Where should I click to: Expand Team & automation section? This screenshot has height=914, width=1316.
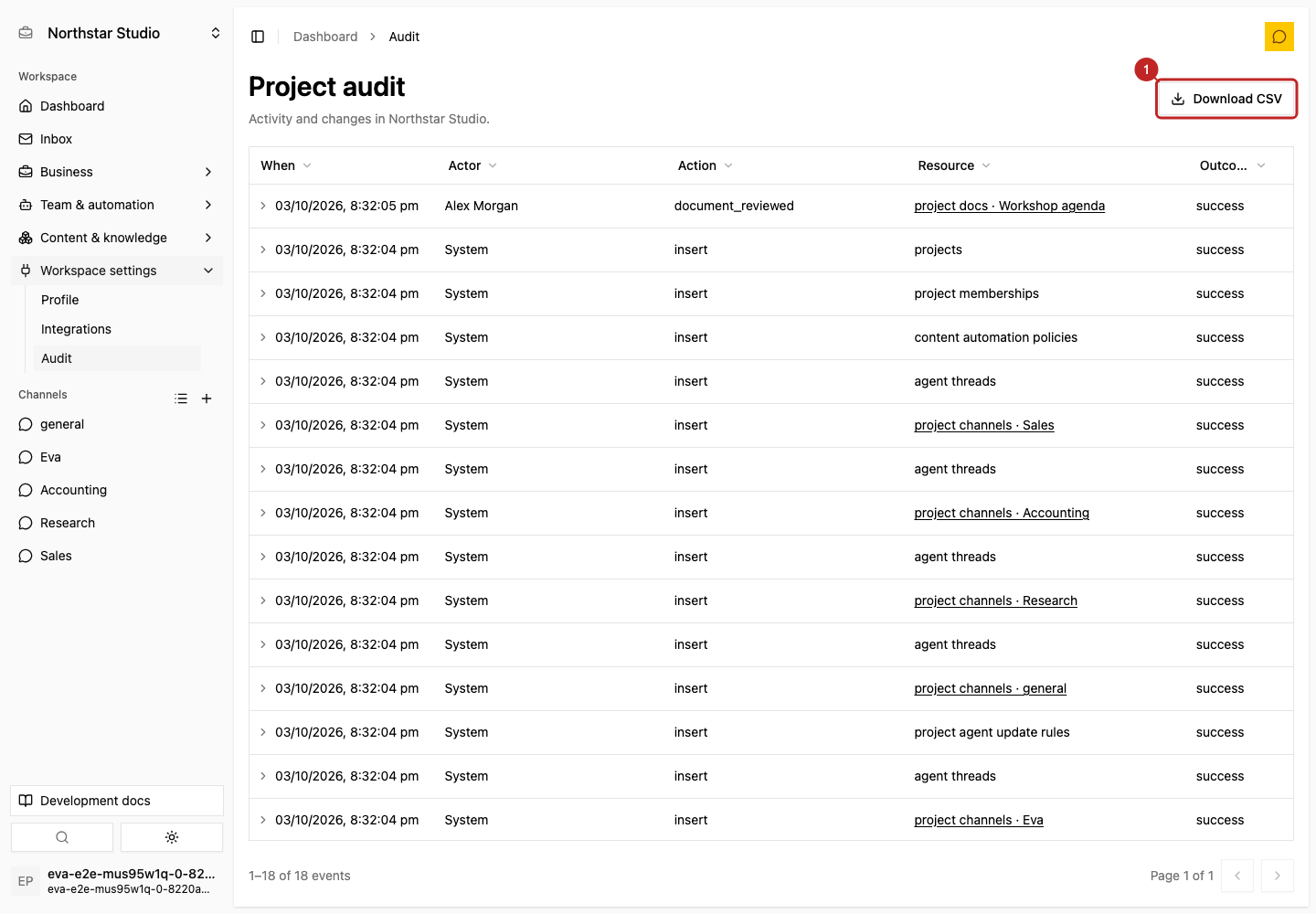(x=117, y=205)
